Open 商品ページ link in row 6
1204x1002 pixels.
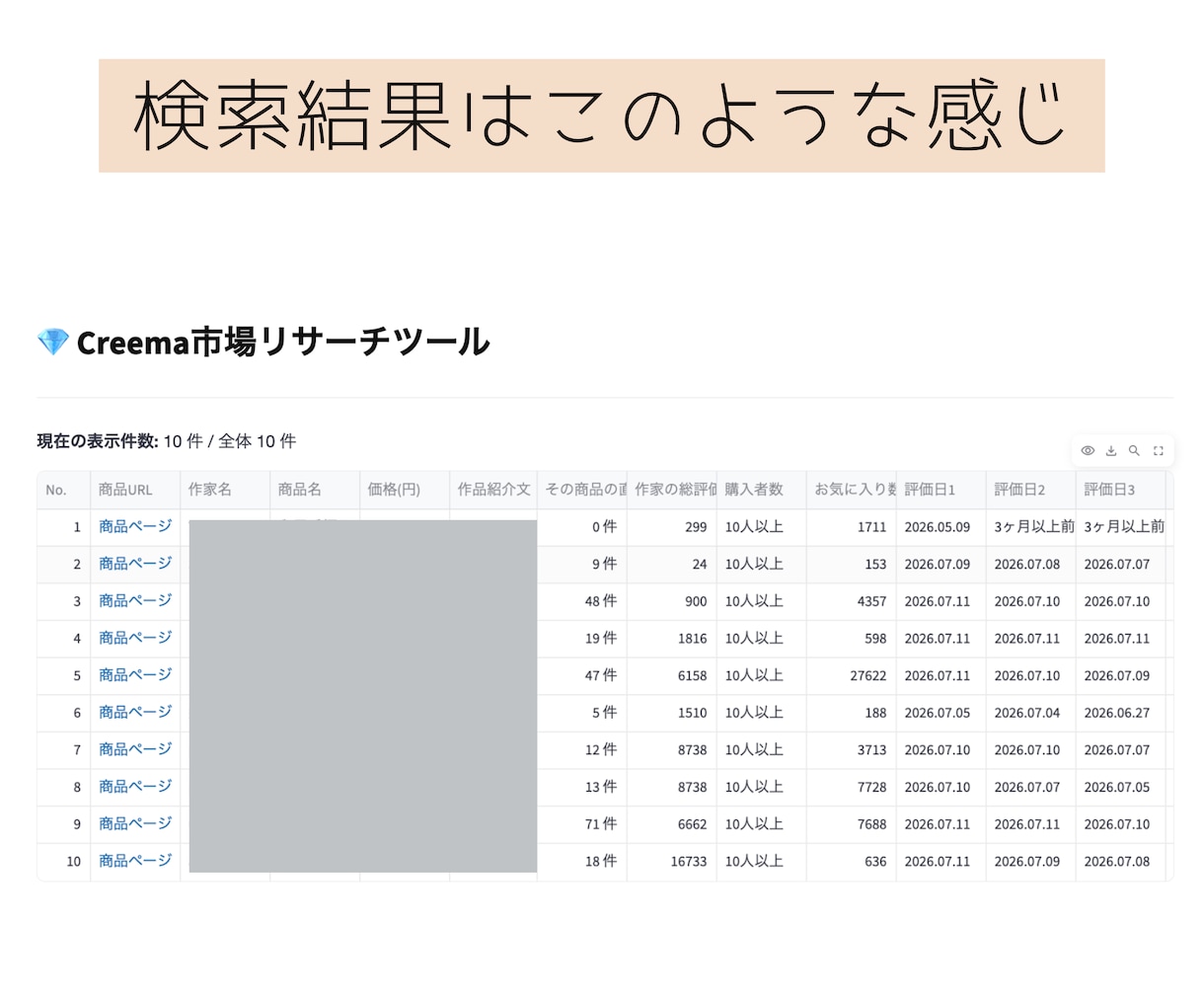pyautogui.click(x=135, y=712)
